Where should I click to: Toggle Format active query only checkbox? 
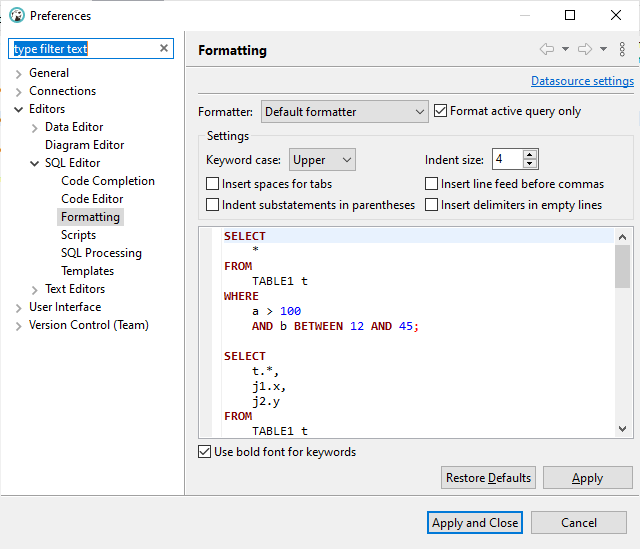440,111
